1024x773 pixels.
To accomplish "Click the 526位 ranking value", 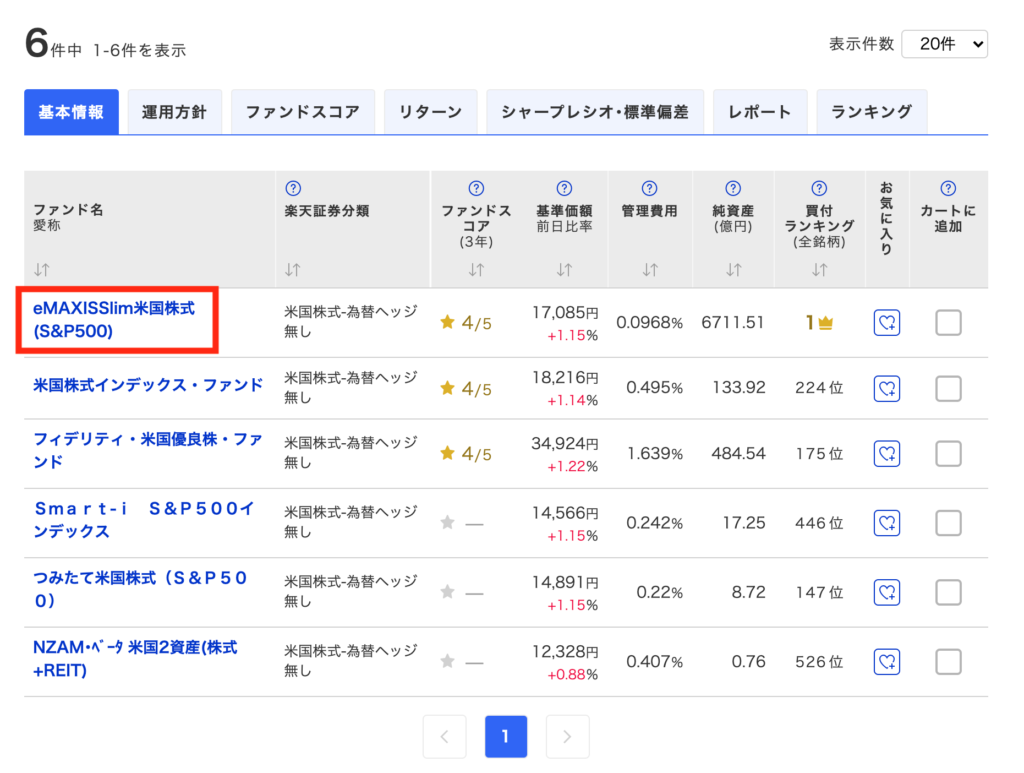I will (x=819, y=662).
